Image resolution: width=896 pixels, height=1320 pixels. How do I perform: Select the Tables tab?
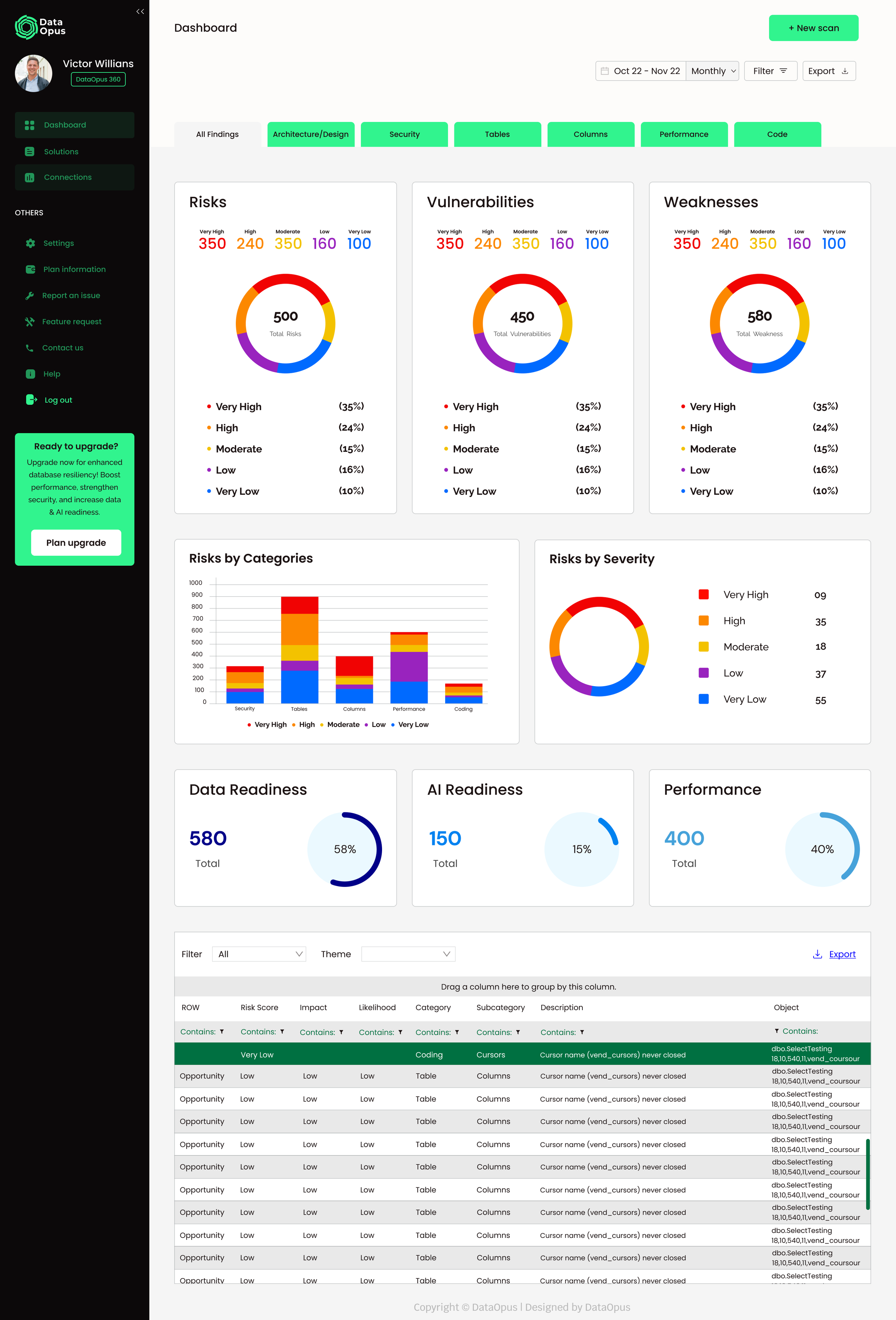497,134
